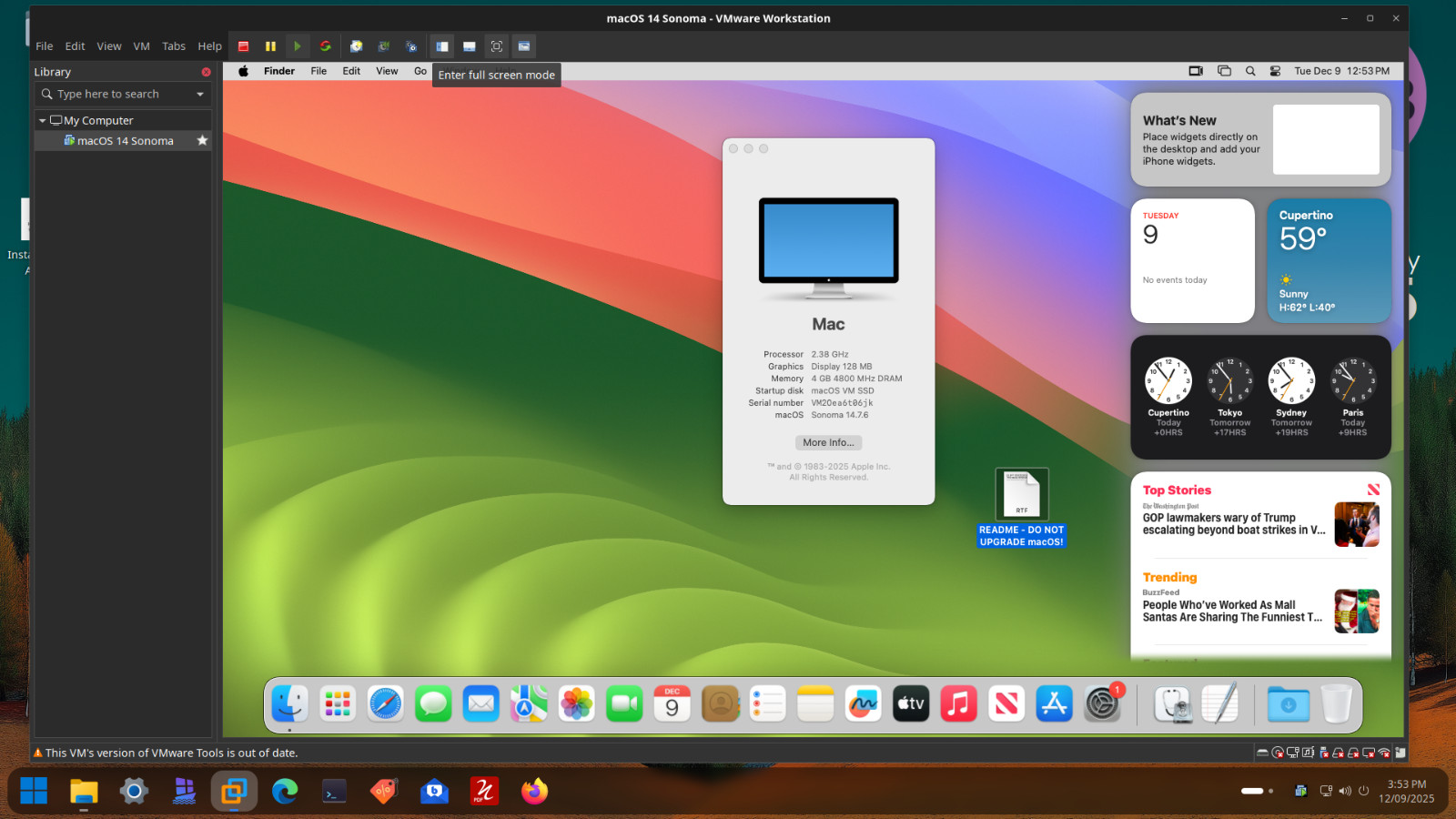The image size is (1456, 819).
Task: Start the guest with the green play icon
Action: click(x=297, y=46)
